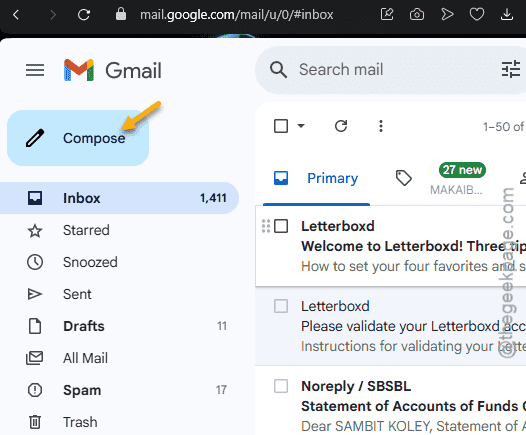Click the All Mail stacked envelope icon
The height and width of the screenshot is (435, 526).
coord(35,358)
